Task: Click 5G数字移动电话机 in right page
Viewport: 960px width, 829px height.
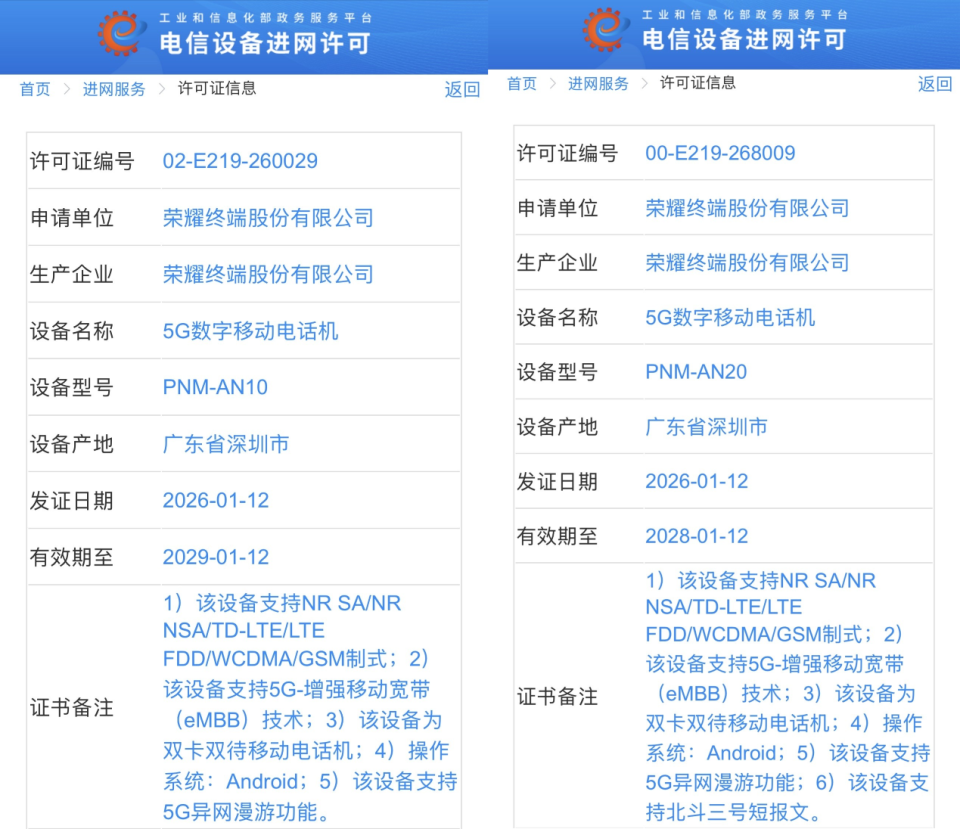Action: pyautogui.click(x=730, y=318)
